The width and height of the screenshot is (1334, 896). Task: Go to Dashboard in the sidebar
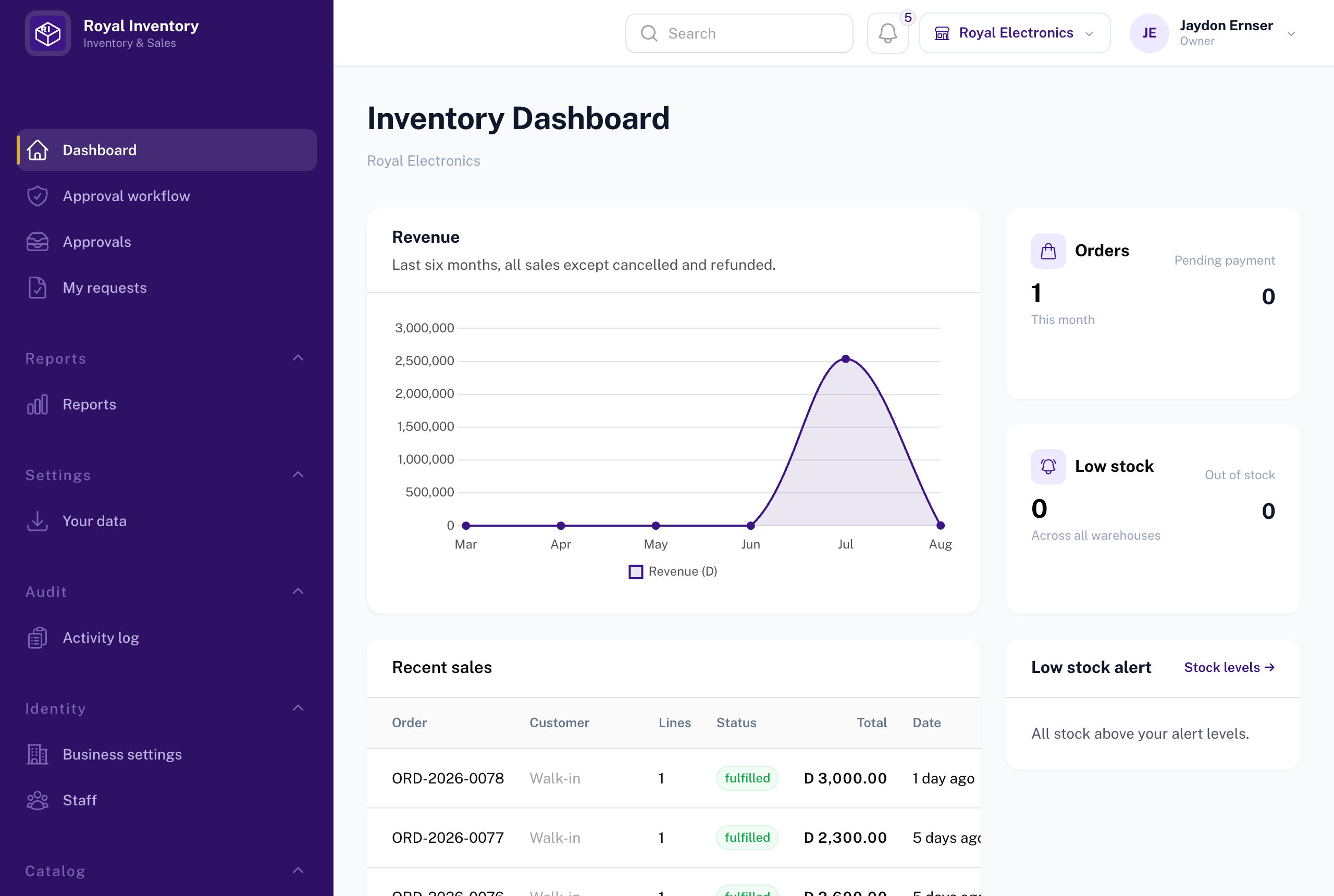pos(166,150)
